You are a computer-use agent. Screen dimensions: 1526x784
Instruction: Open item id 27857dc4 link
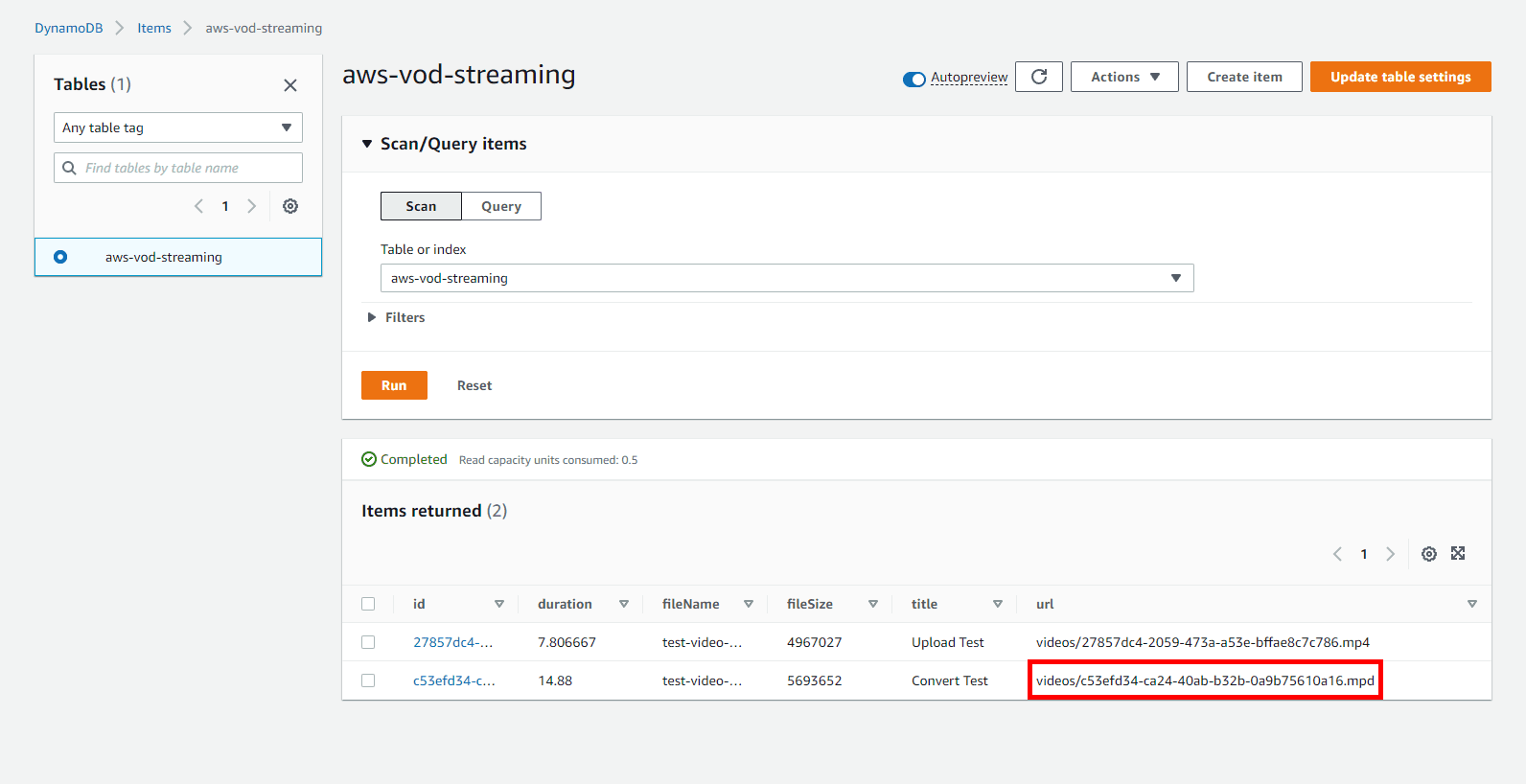[x=452, y=642]
